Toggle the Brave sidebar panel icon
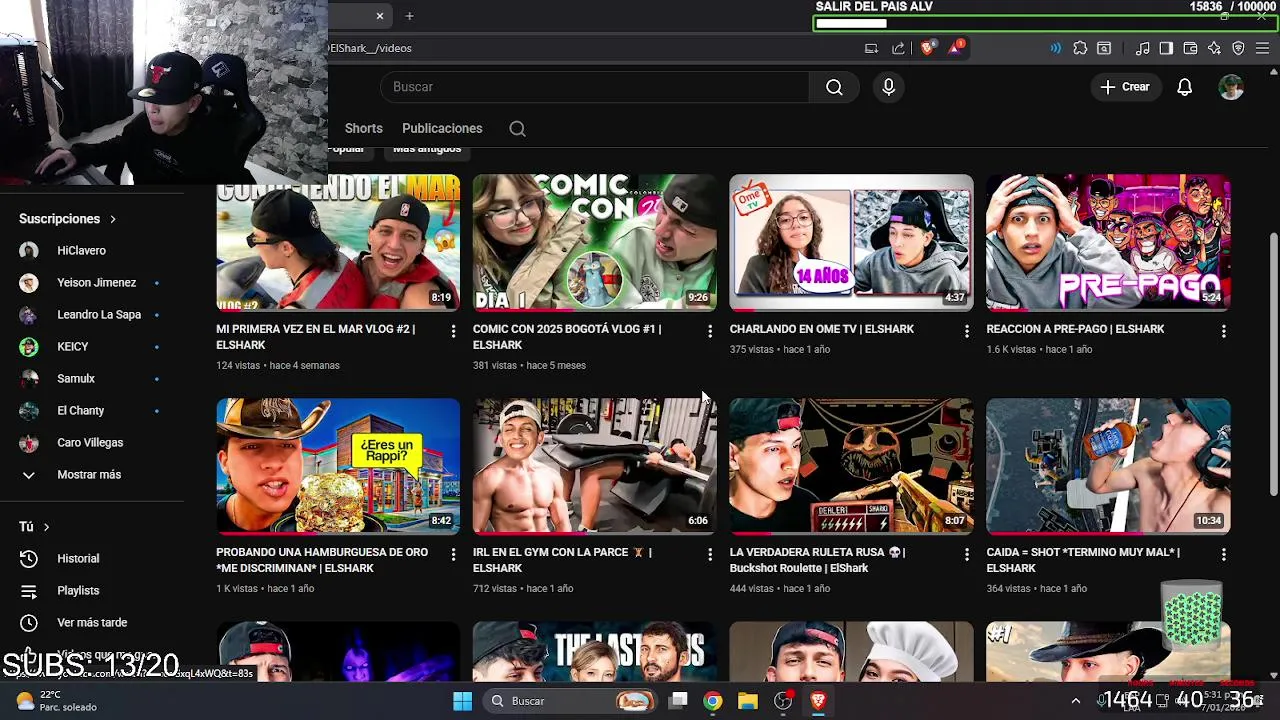This screenshot has height=720, width=1280. (x=1166, y=48)
